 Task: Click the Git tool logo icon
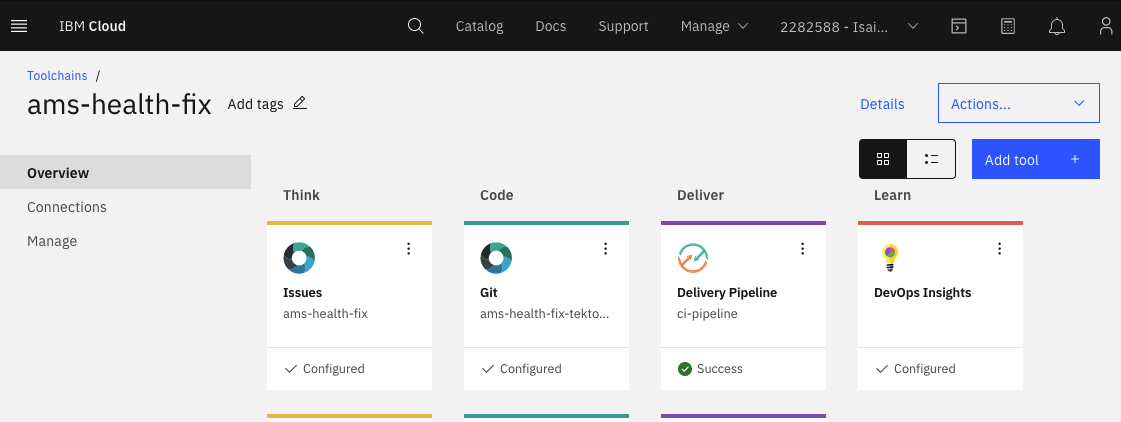(496, 258)
